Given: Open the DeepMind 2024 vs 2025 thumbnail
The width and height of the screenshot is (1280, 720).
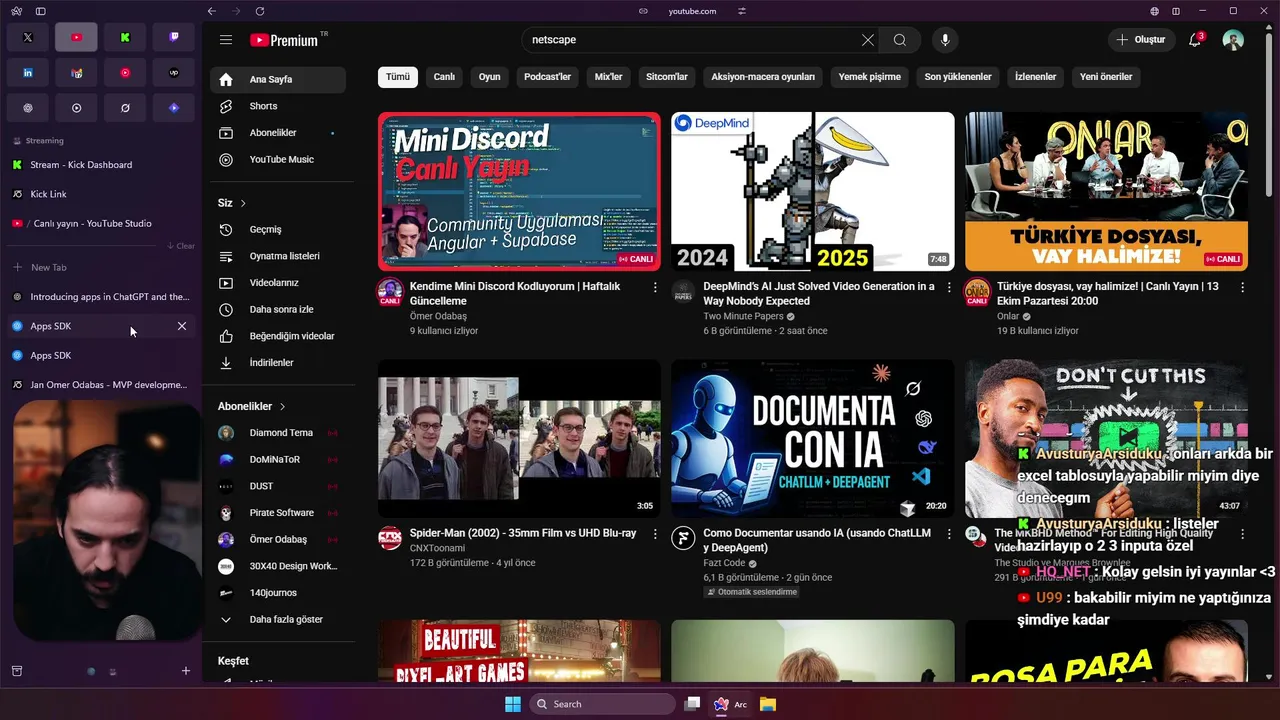Looking at the screenshot, I should [x=813, y=191].
